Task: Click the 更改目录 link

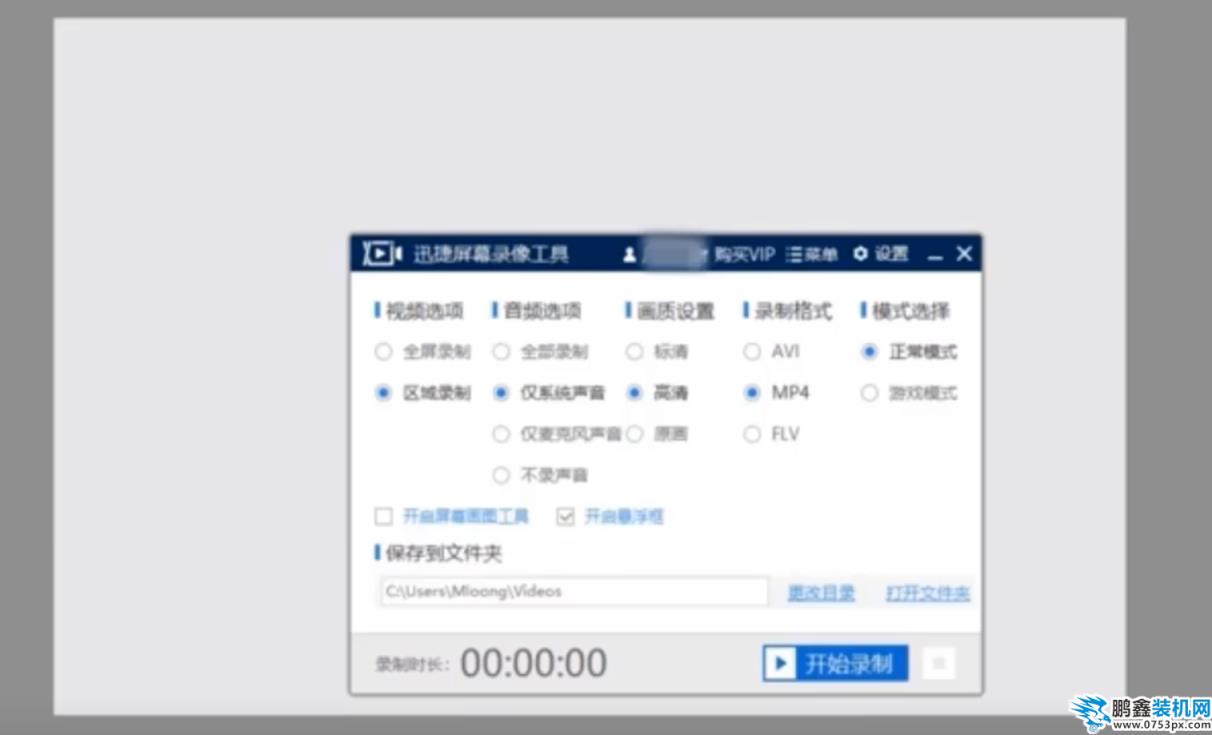Action: click(x=821, y=593)
